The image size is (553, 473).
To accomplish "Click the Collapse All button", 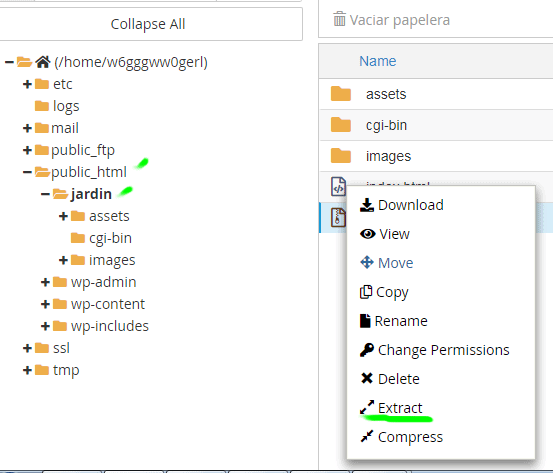I will coord(148,24).
